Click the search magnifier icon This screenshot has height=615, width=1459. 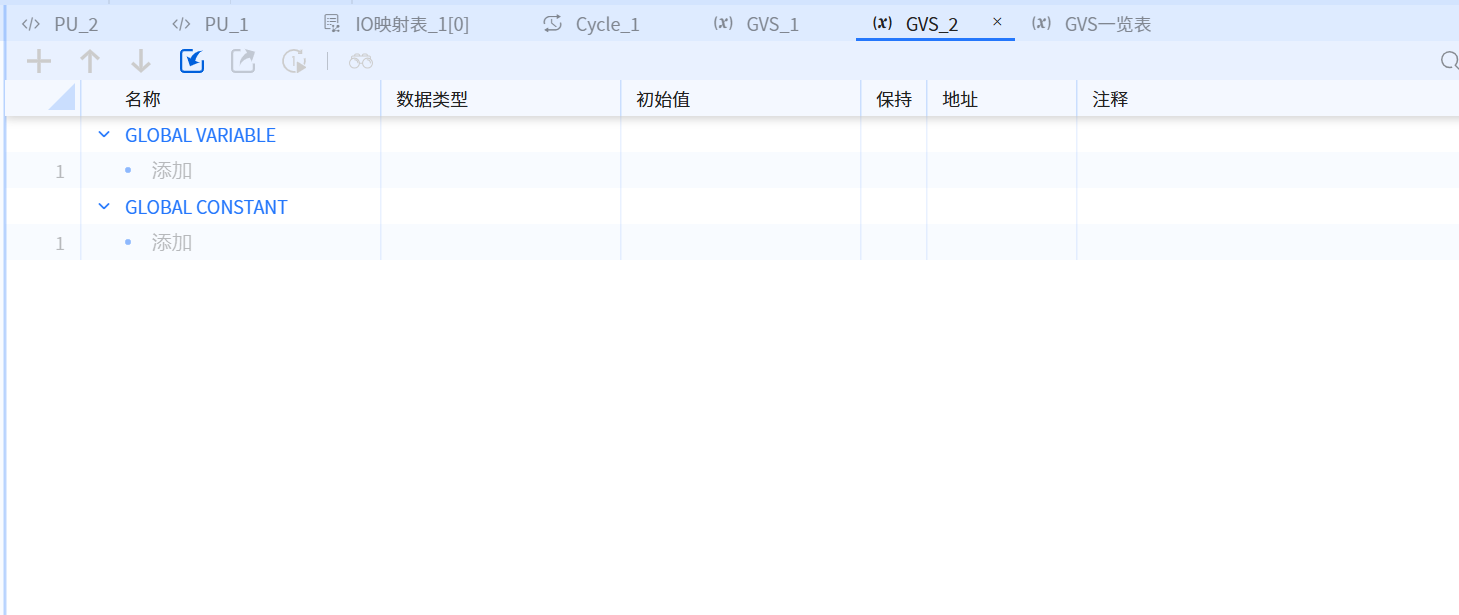coord(1449,62)
